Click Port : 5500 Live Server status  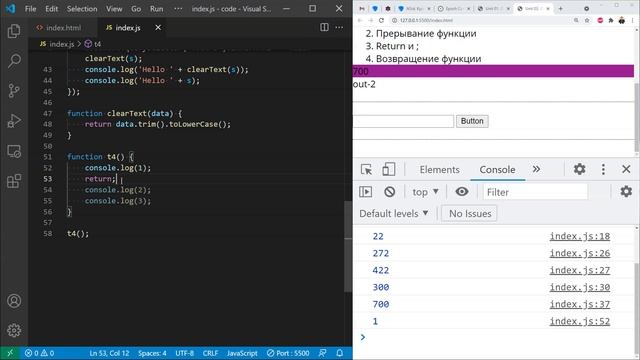(x=288, y=353)
